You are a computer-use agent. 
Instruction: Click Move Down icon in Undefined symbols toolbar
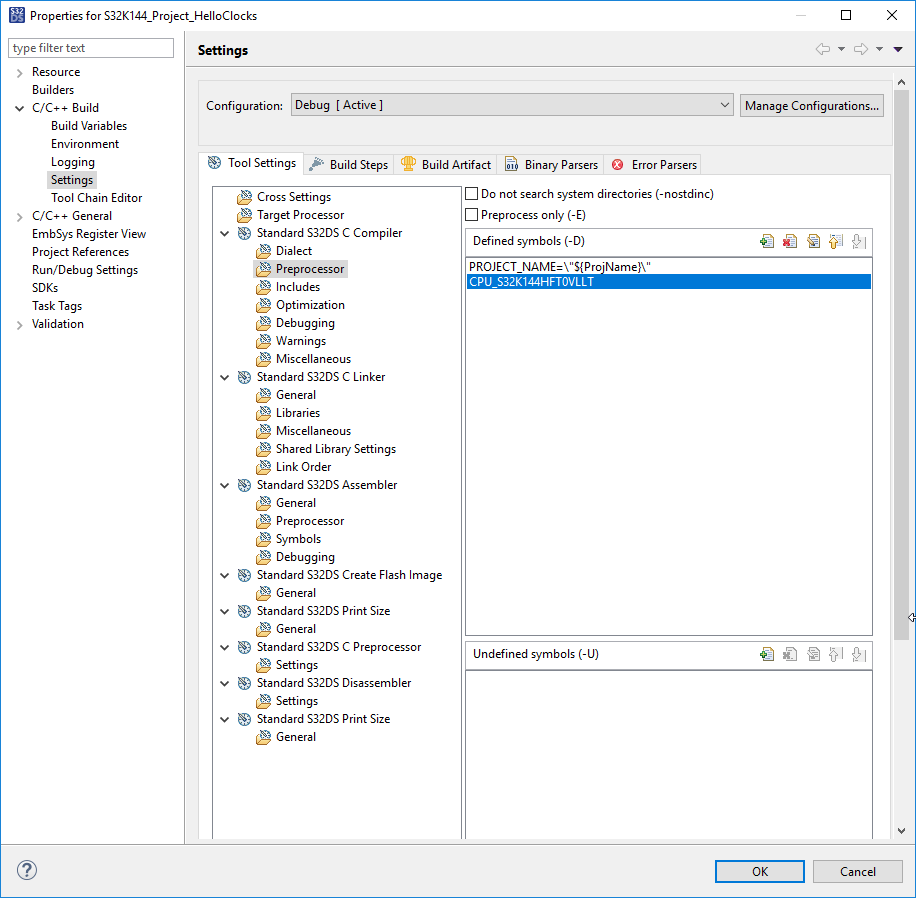click(x=859, y=654)
